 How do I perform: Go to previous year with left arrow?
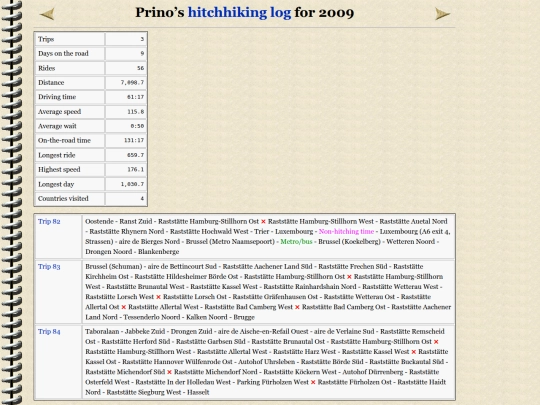47,14
